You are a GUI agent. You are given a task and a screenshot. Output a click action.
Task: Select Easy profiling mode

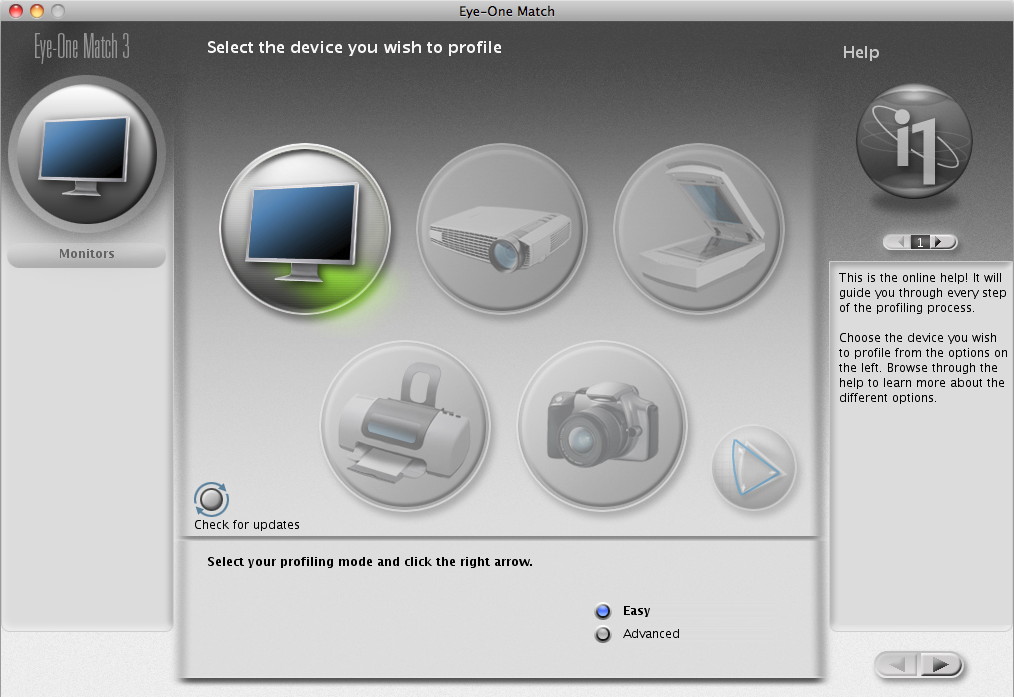coord(603,611)
